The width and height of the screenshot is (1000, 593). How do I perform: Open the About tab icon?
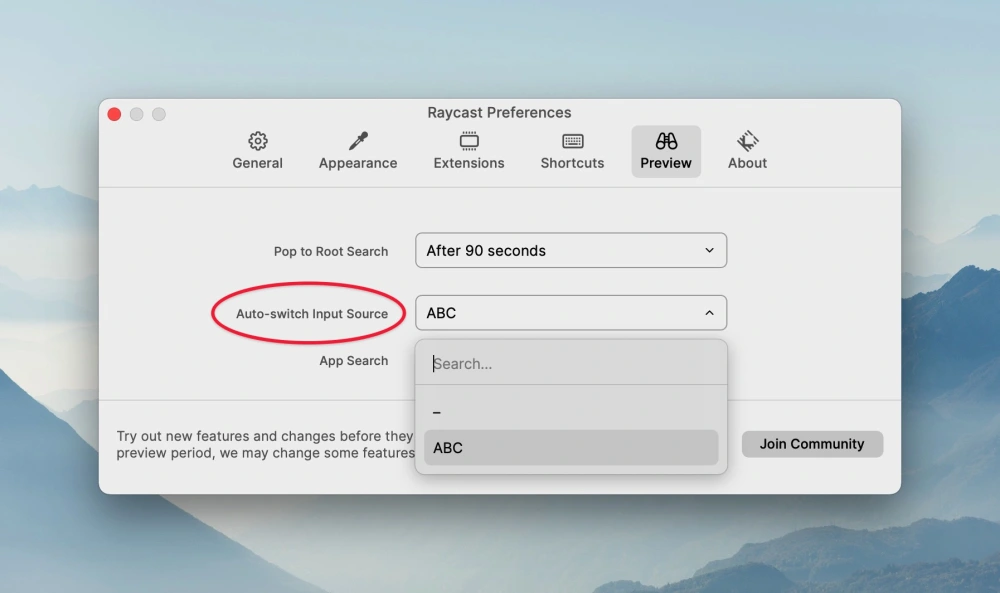(x=747, y=140)
